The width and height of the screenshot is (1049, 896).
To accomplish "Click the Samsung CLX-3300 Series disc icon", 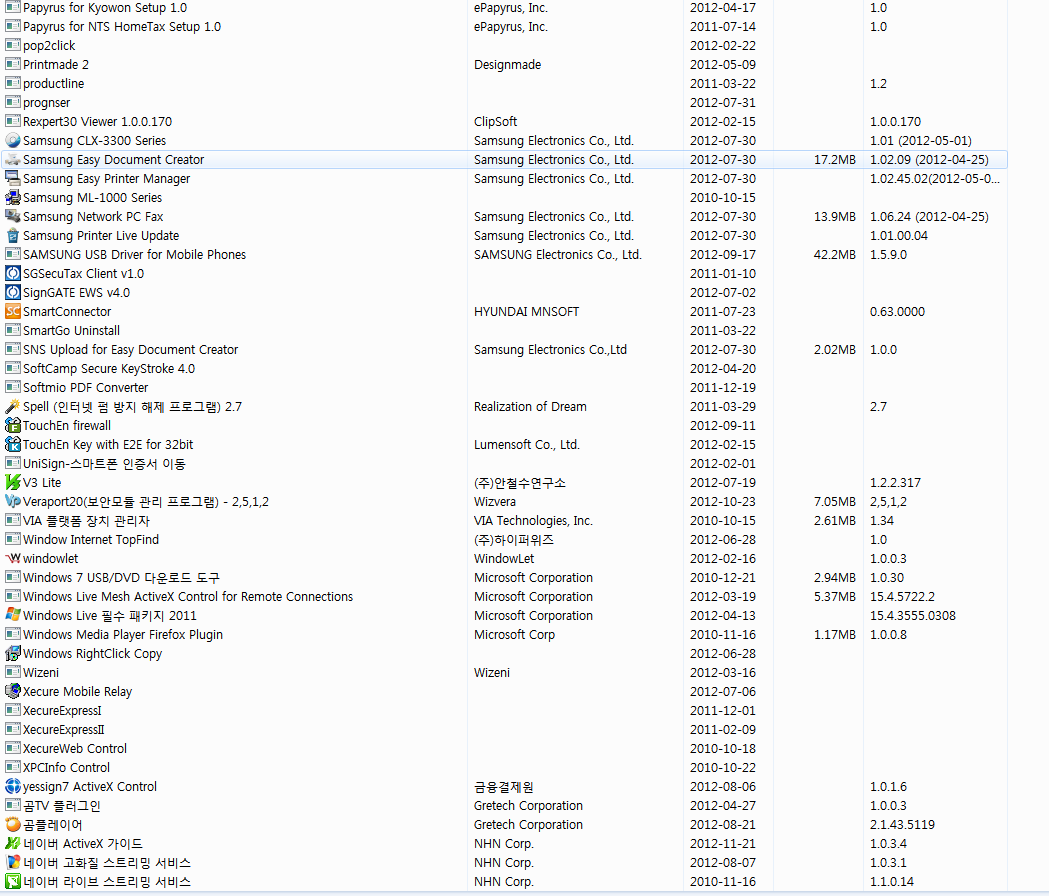I will 13,141.
